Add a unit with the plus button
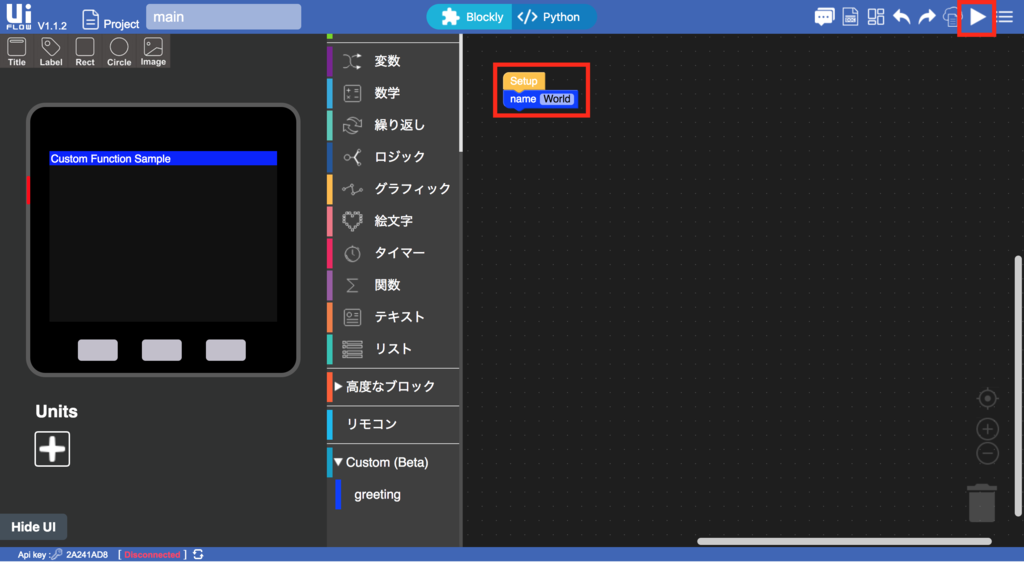The image size is (1024, 562). click(x=52, y=449)
